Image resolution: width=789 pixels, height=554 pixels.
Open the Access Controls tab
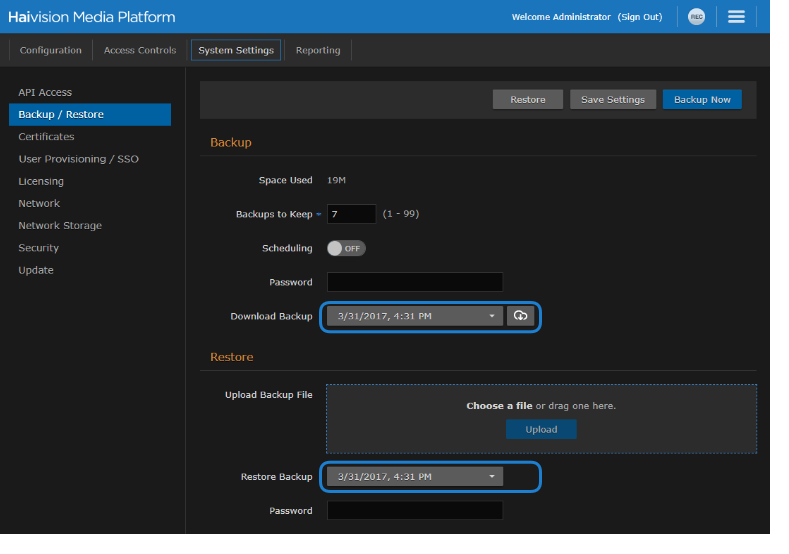(x=140, y=50)
